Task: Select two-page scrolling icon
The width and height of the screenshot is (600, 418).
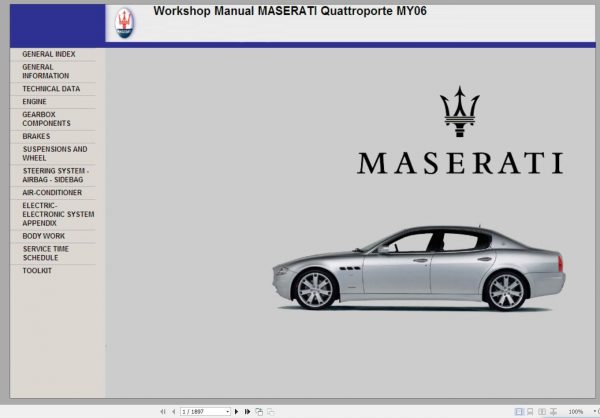Action: (553, 412)
